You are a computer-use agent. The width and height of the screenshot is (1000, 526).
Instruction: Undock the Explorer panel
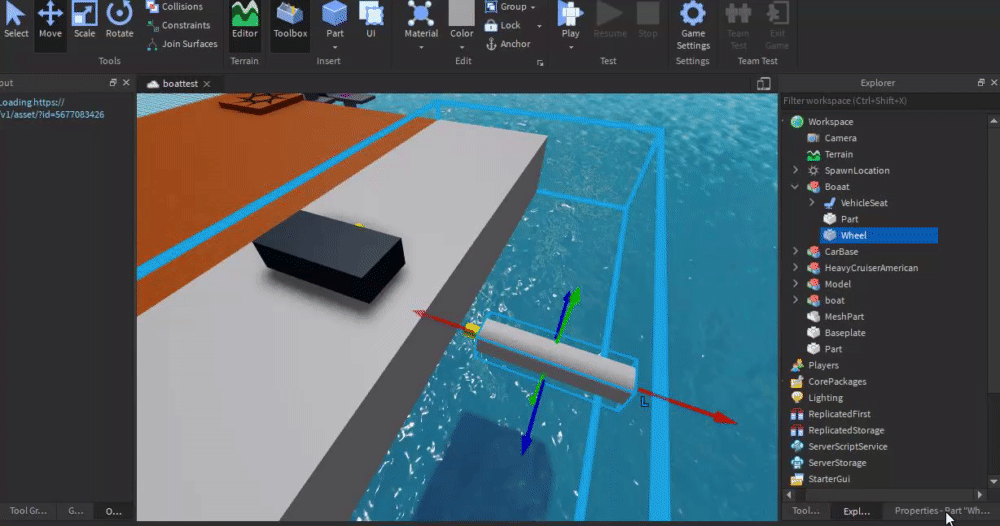[981, 82]
